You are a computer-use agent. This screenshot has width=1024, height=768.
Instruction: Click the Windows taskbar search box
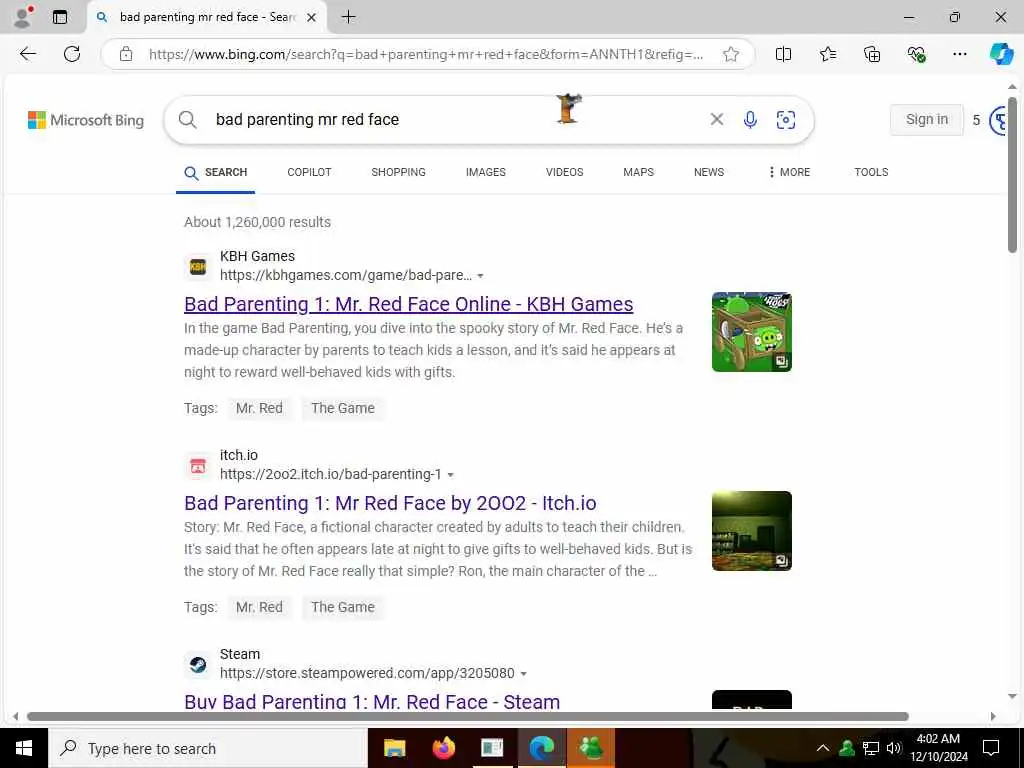[208, 748]
